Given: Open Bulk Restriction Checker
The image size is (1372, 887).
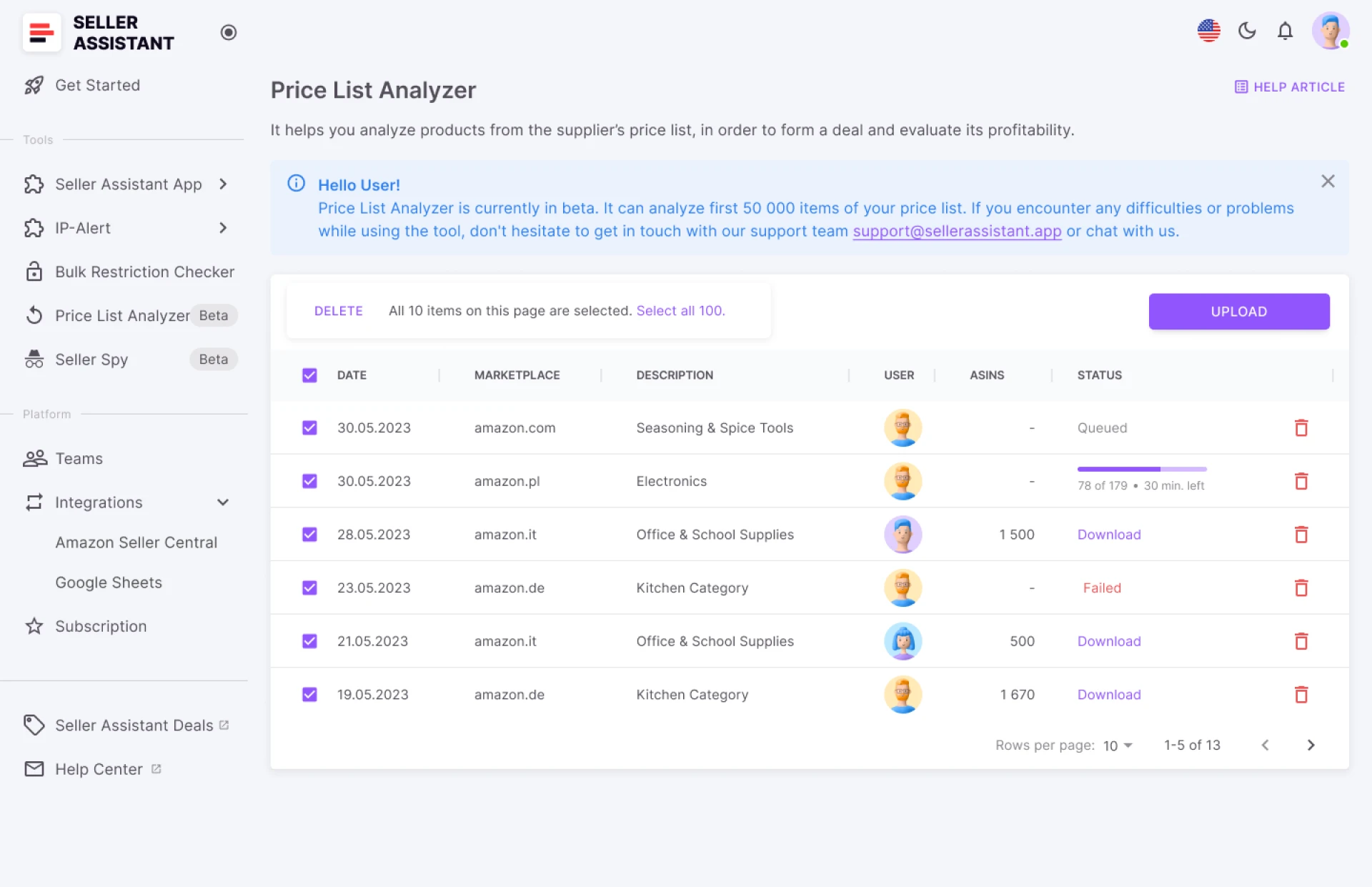Looking at the screenshot, I should pos(145,272).
